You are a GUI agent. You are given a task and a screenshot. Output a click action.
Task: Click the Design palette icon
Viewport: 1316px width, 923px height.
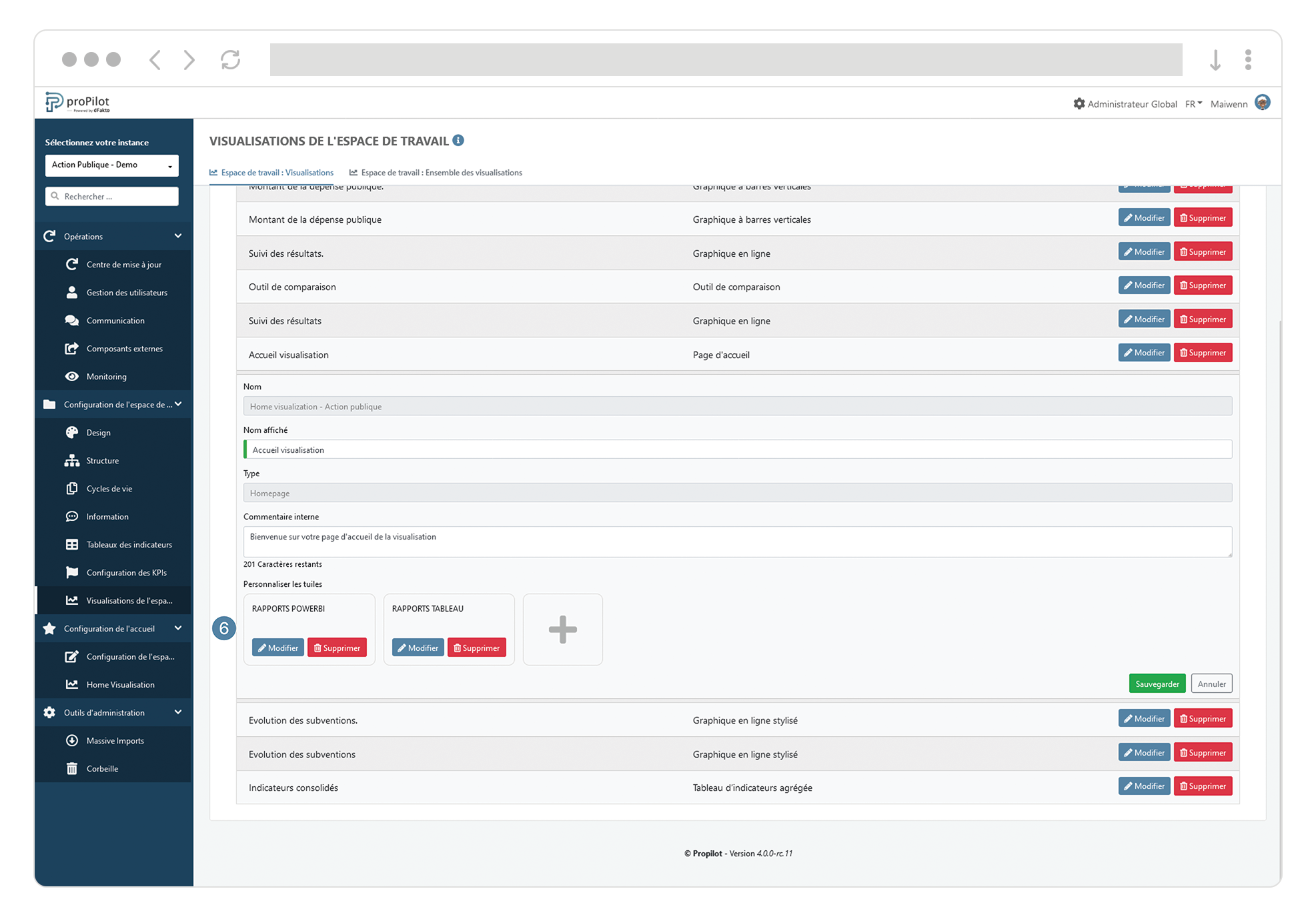(72, 432)
